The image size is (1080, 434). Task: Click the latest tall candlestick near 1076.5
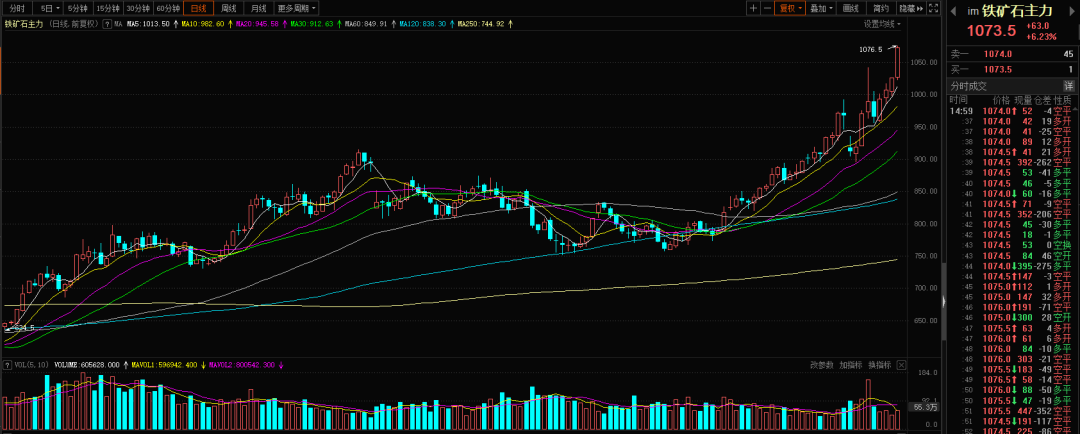[897, 62]
